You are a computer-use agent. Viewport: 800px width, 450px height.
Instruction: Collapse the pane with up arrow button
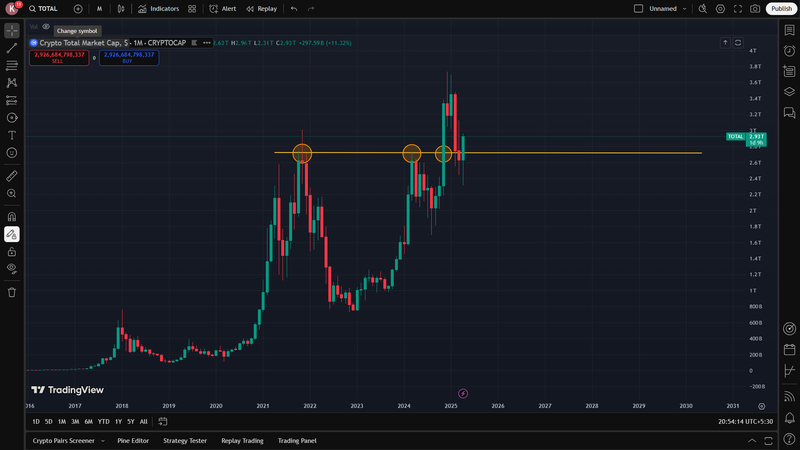[725, 43]
